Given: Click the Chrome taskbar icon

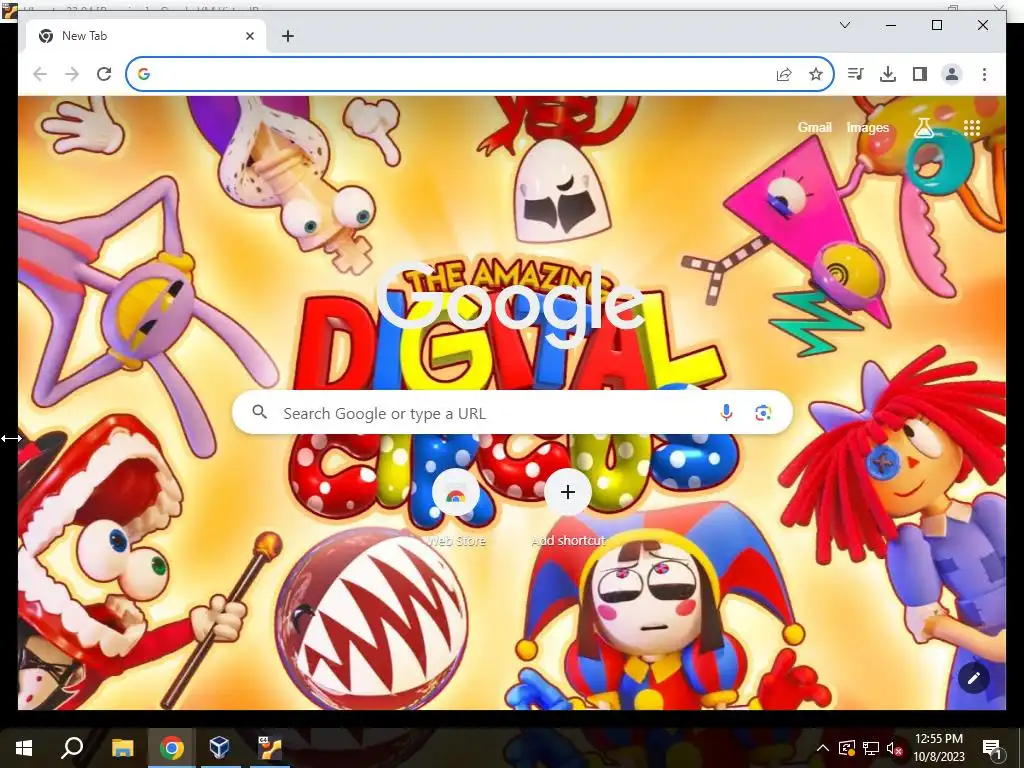Looking at the screenshot, I should [x=171, y=748].
